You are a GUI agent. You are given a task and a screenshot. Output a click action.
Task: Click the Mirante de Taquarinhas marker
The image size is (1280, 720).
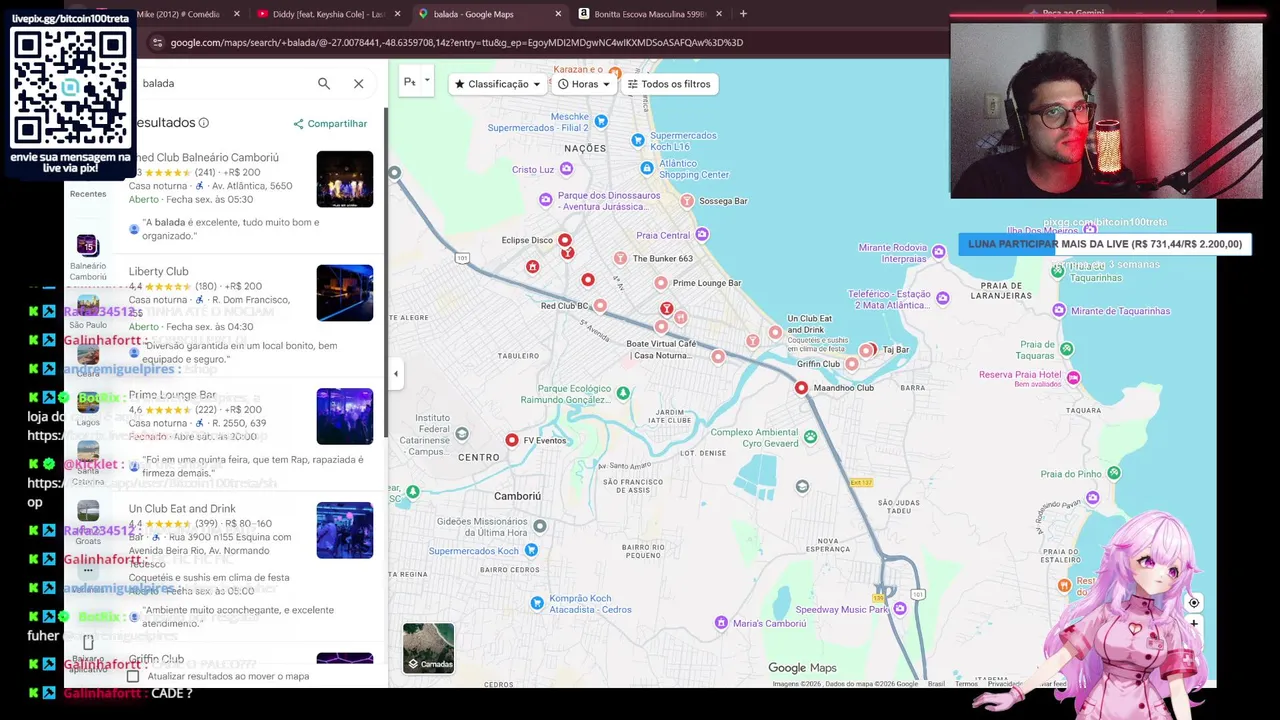(1060, 311)
